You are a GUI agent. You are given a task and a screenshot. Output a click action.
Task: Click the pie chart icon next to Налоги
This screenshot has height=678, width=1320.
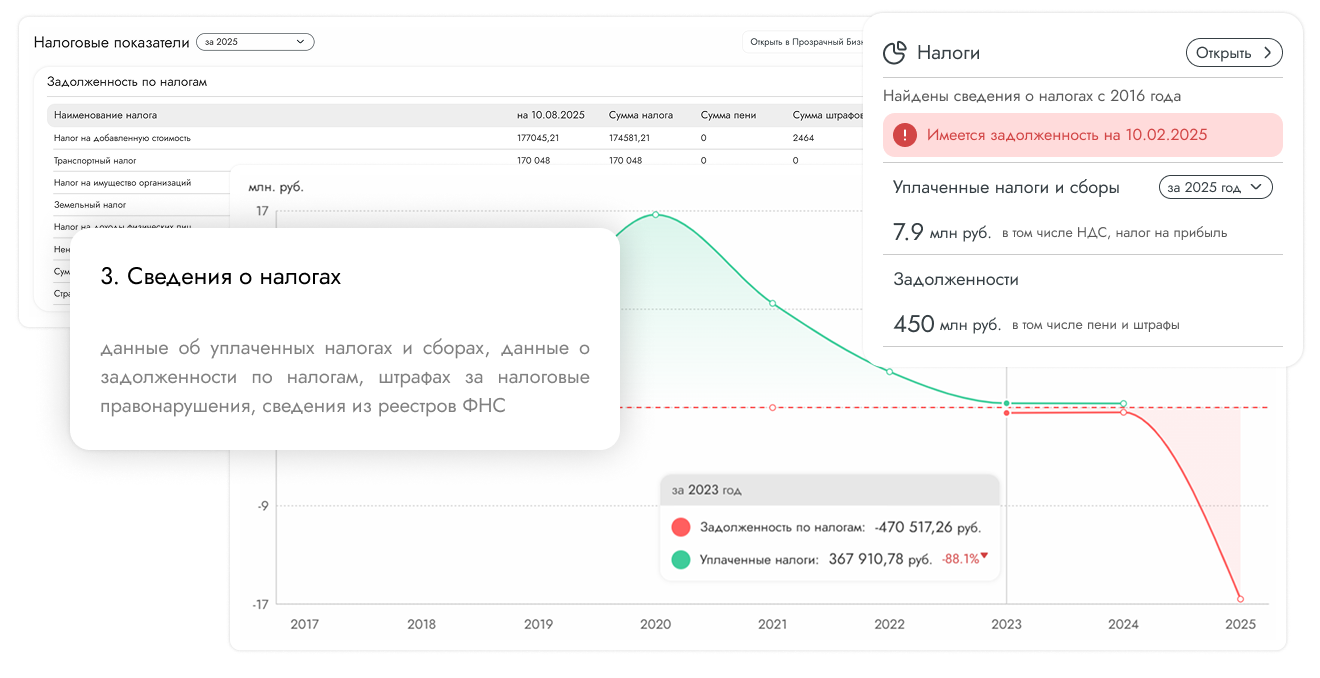tap(896, 53)
